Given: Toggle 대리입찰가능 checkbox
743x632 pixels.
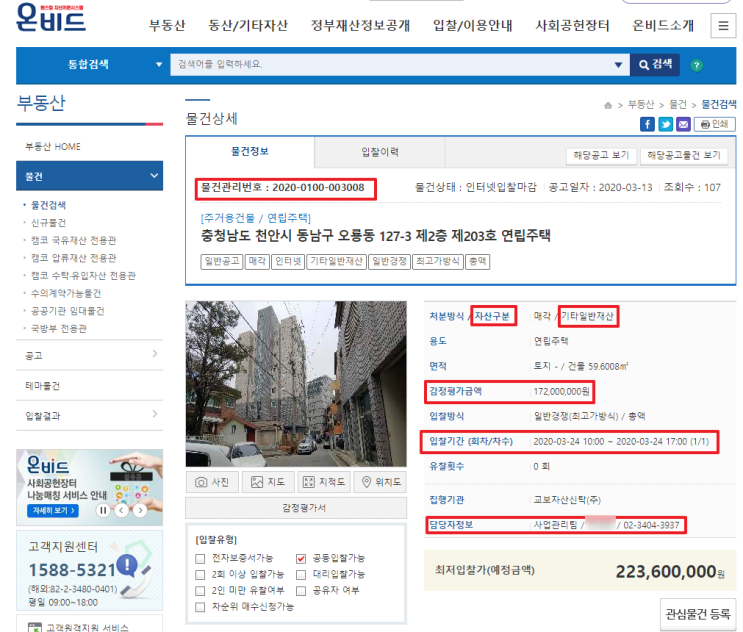Looking at the screenshot, I should (x=301, y=575).
